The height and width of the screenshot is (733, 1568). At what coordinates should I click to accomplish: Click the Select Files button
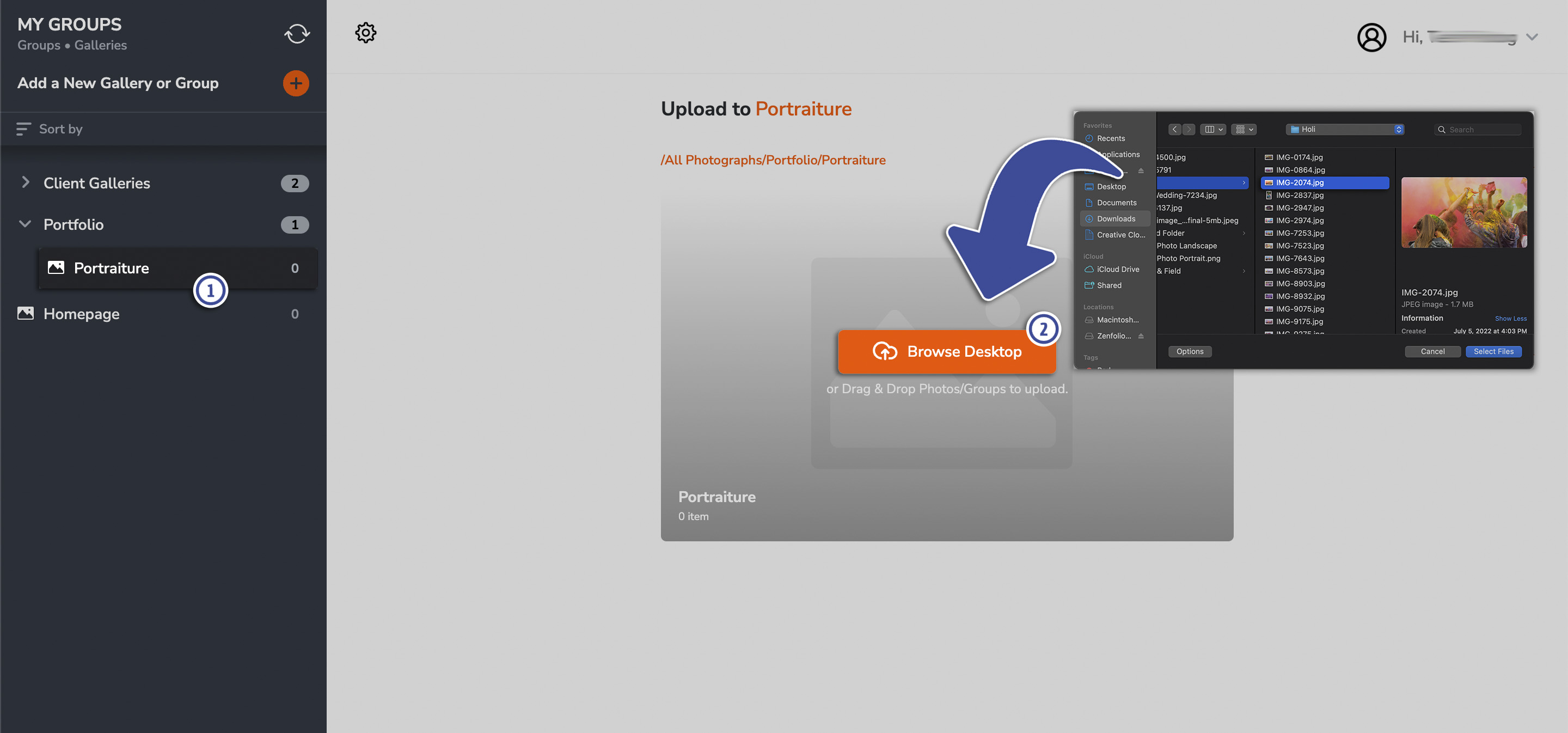pos(1494,351)
